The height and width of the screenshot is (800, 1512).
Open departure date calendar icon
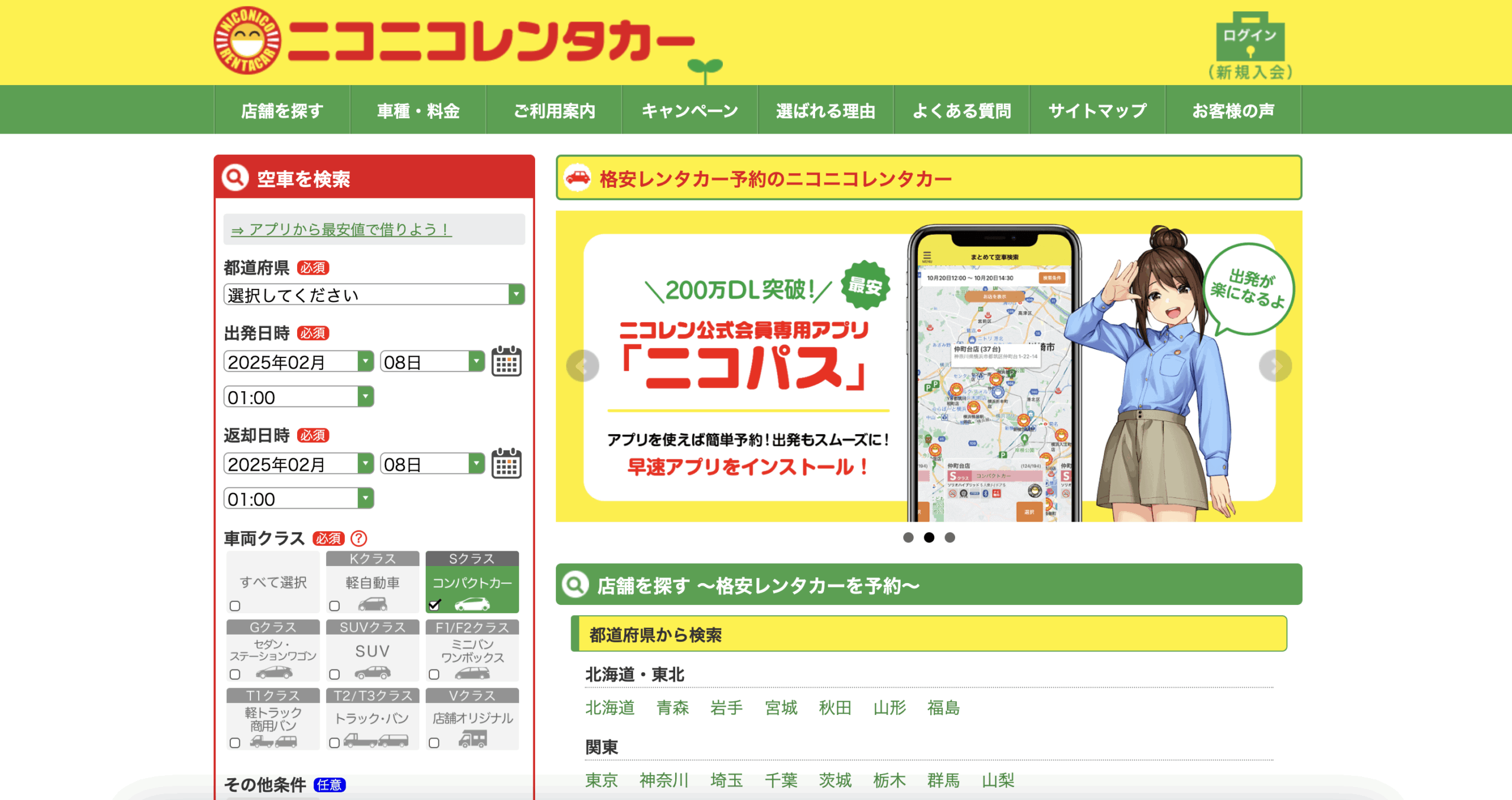pos(506,361)
